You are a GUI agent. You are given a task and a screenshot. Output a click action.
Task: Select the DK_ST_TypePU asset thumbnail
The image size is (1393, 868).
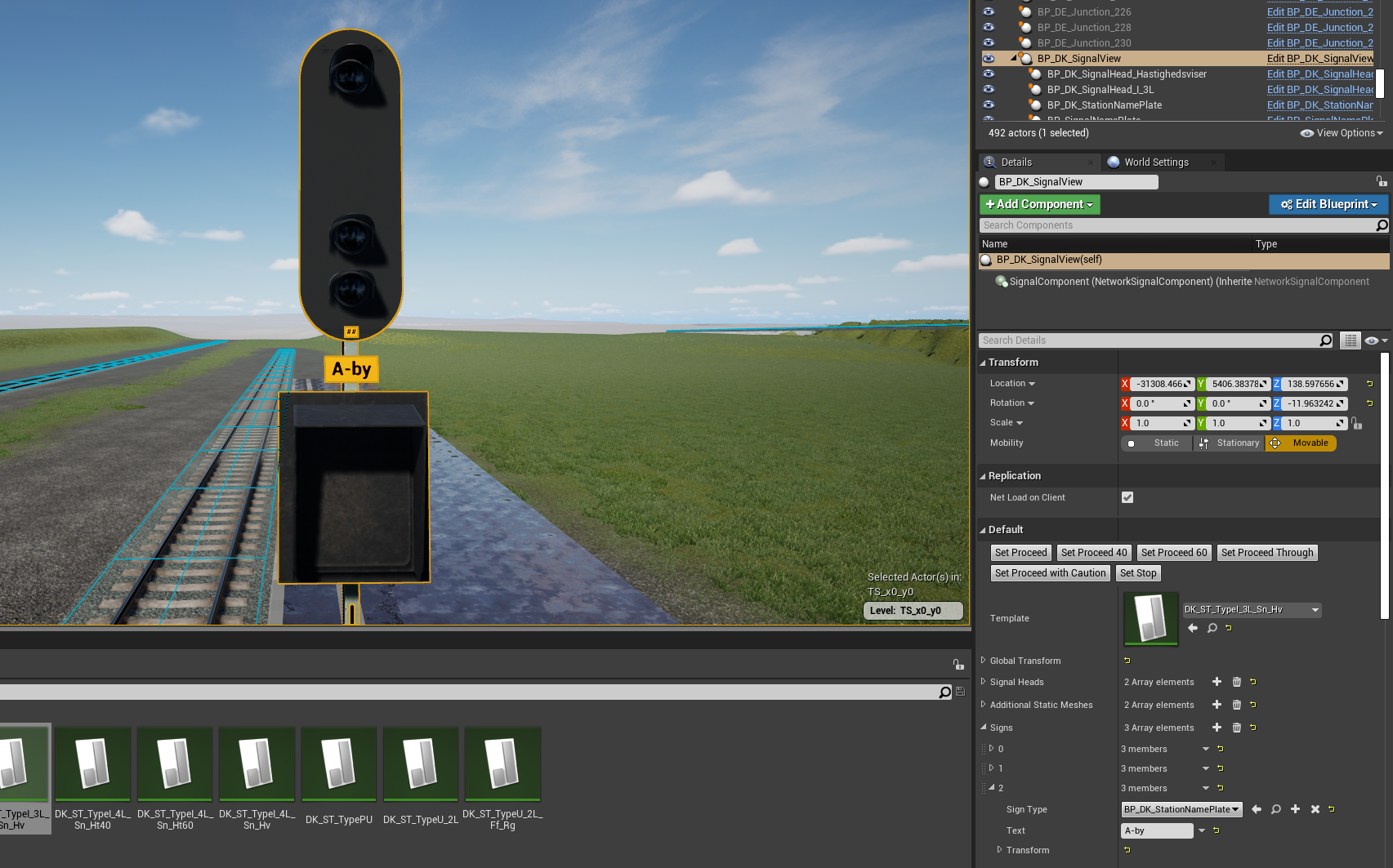click(x=339, y=765)
